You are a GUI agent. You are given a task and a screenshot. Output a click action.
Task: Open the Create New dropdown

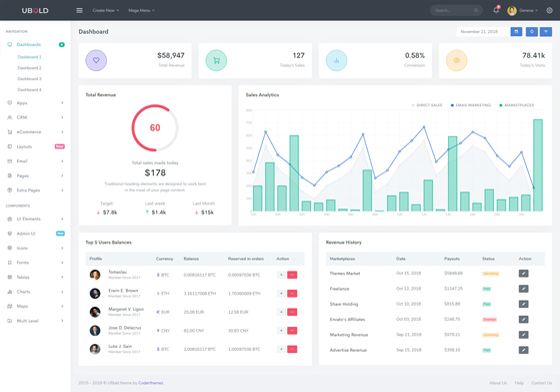click(106, 10)
